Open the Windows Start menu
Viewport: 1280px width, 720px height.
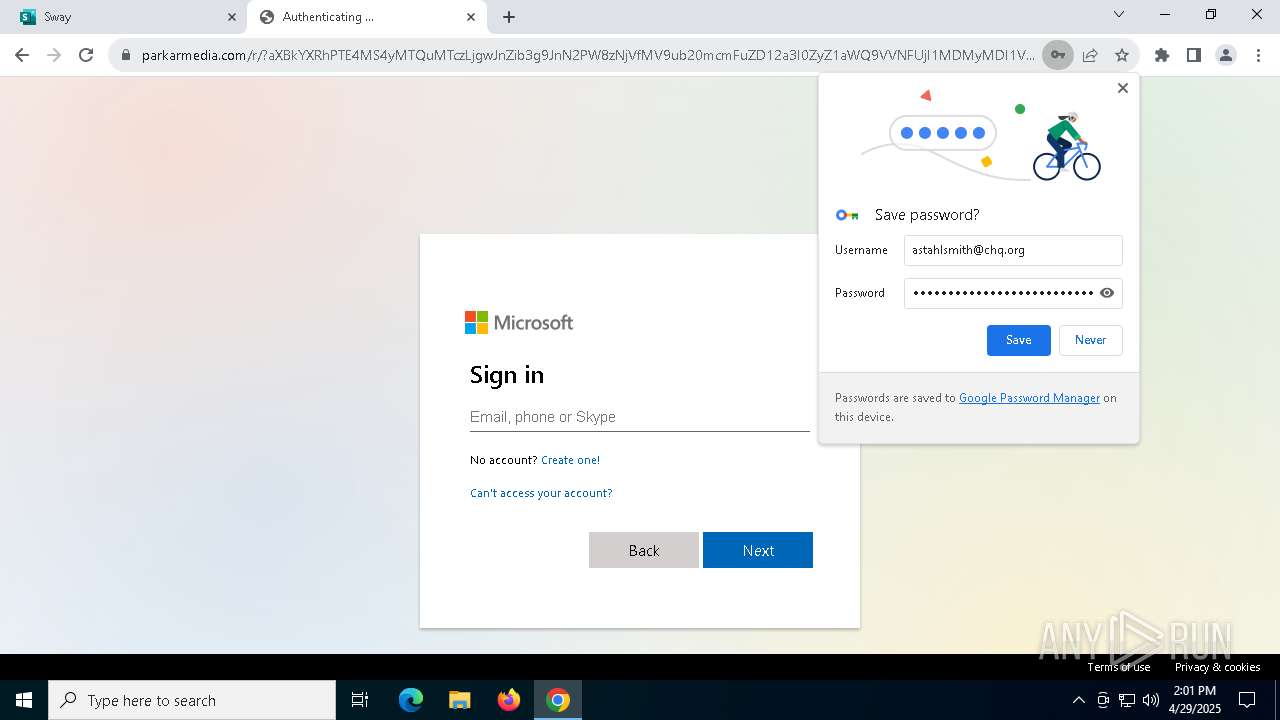coord(24,700)
